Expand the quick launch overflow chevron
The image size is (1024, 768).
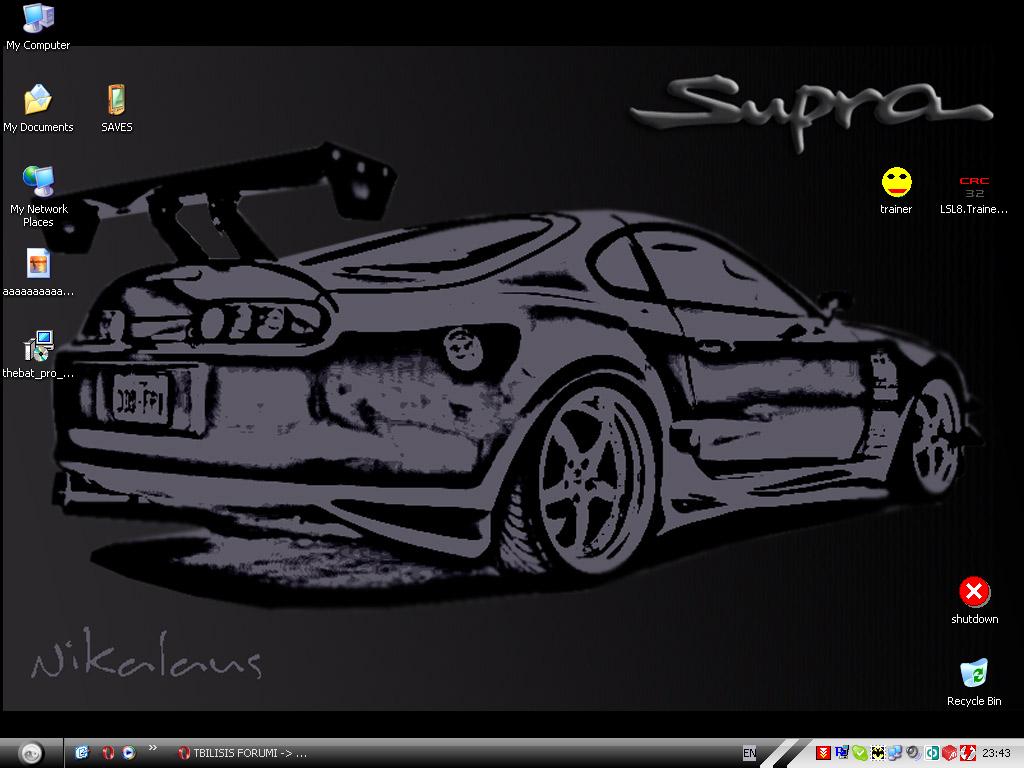pyautogui.click(x=153, y=748)
